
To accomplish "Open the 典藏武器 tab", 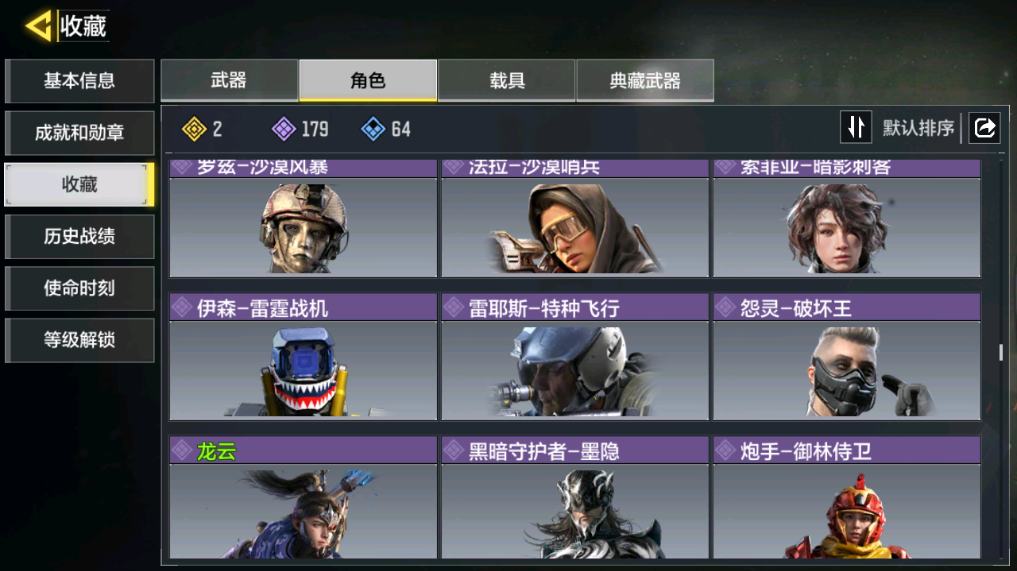I will point(645,80).
